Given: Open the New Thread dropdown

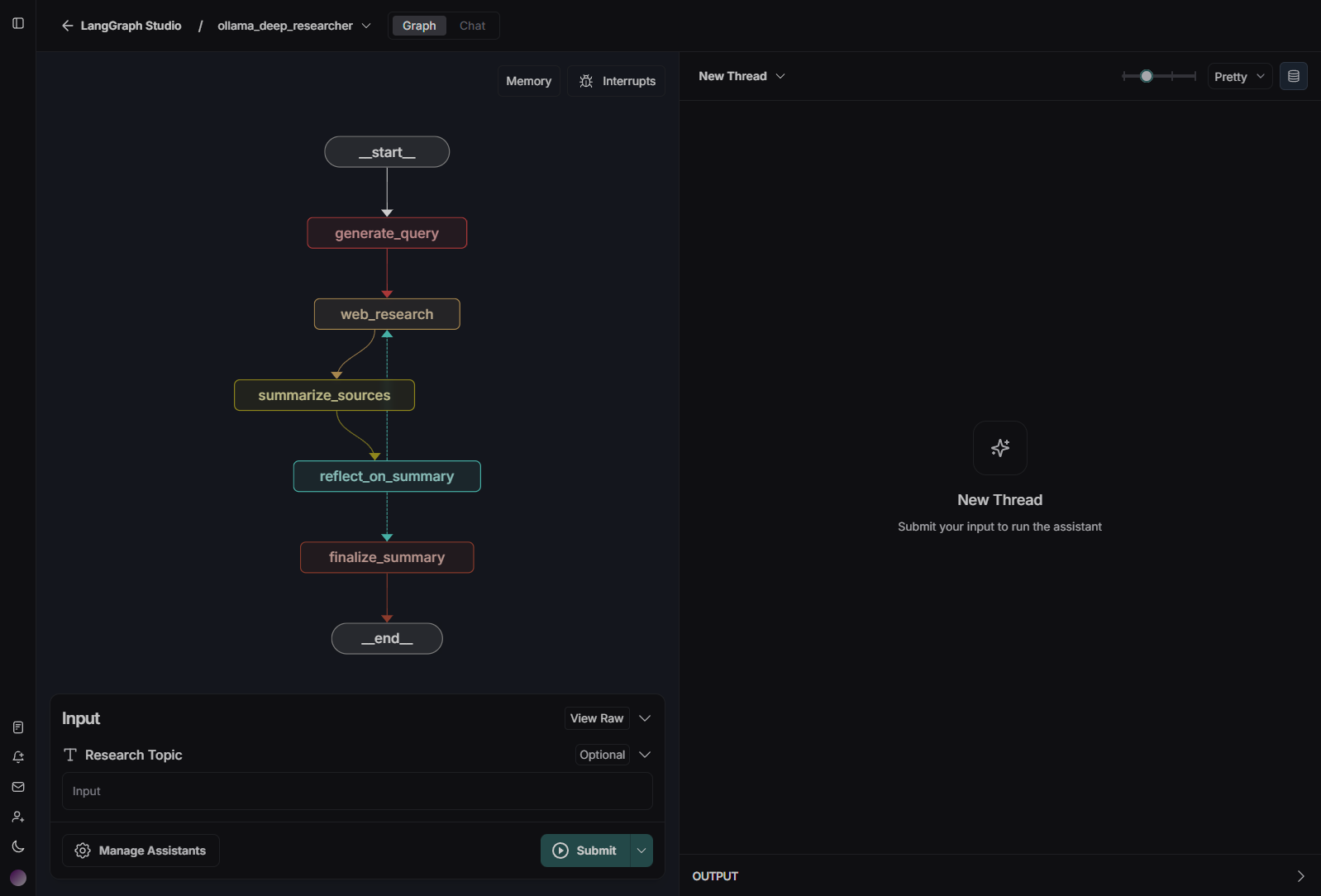Looking at the screenshot, I should 742,76.
